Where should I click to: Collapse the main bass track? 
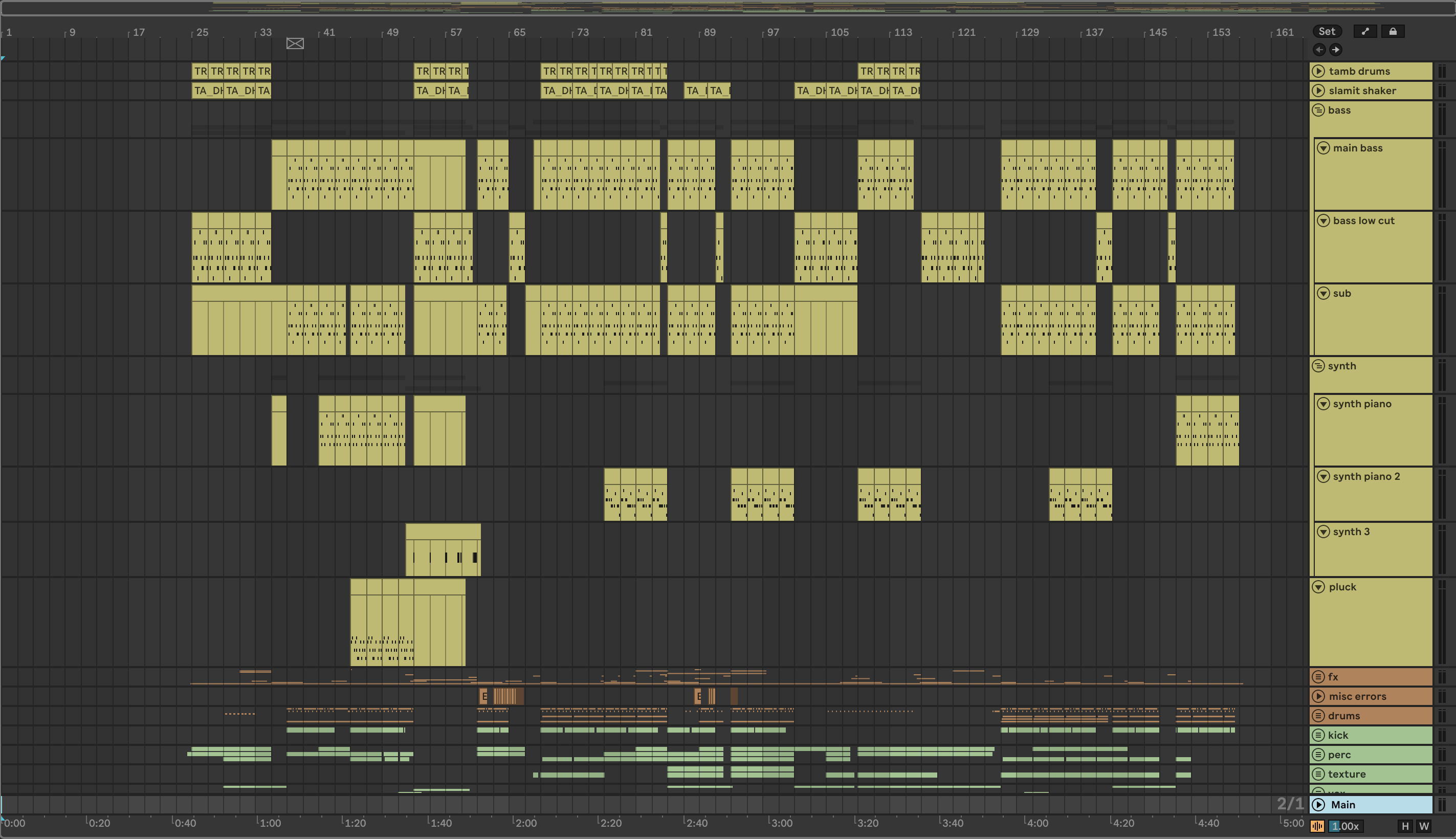pyautogui.click(x=1323, y=148)
